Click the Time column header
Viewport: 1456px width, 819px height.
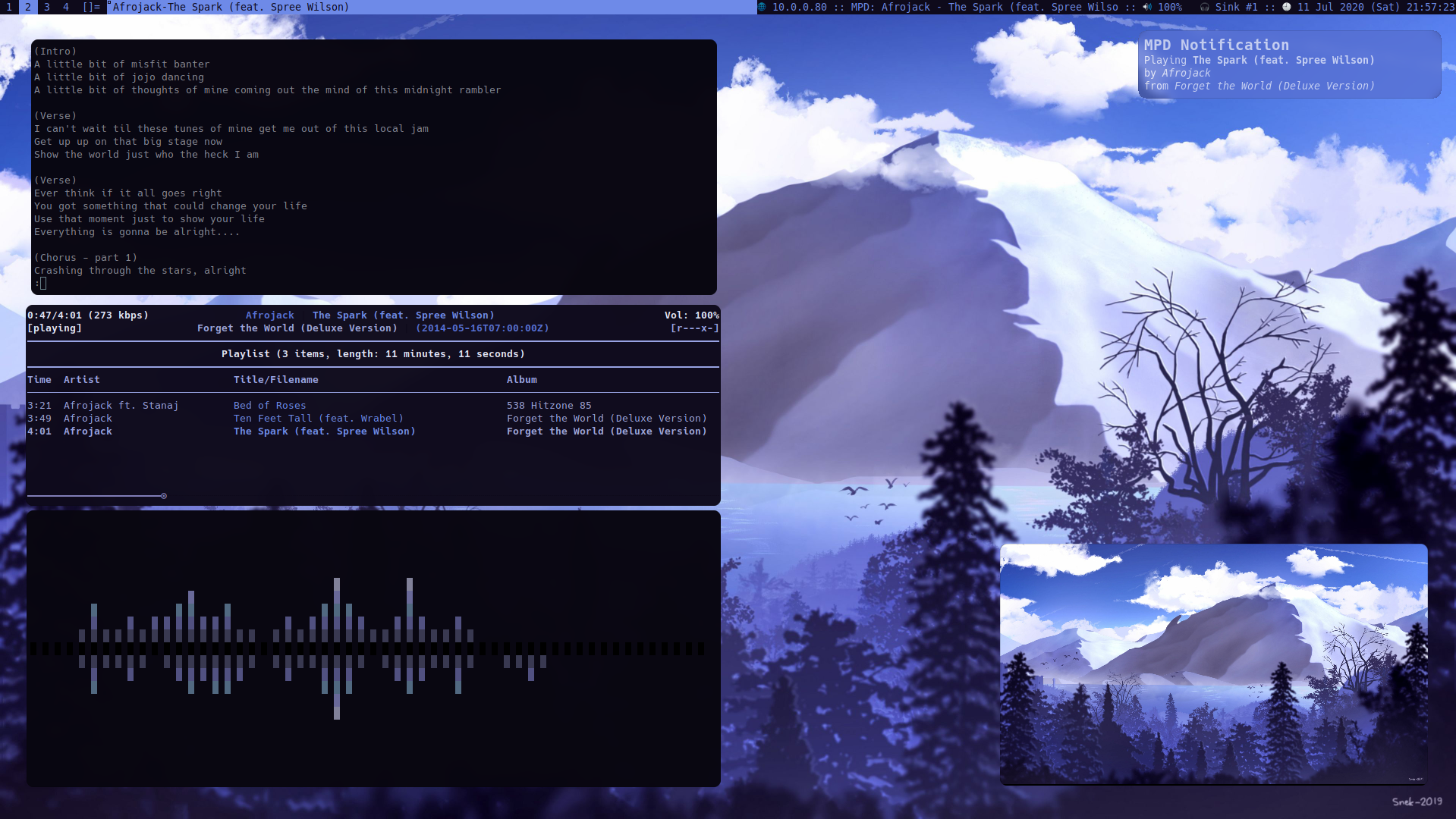point(39,379)
